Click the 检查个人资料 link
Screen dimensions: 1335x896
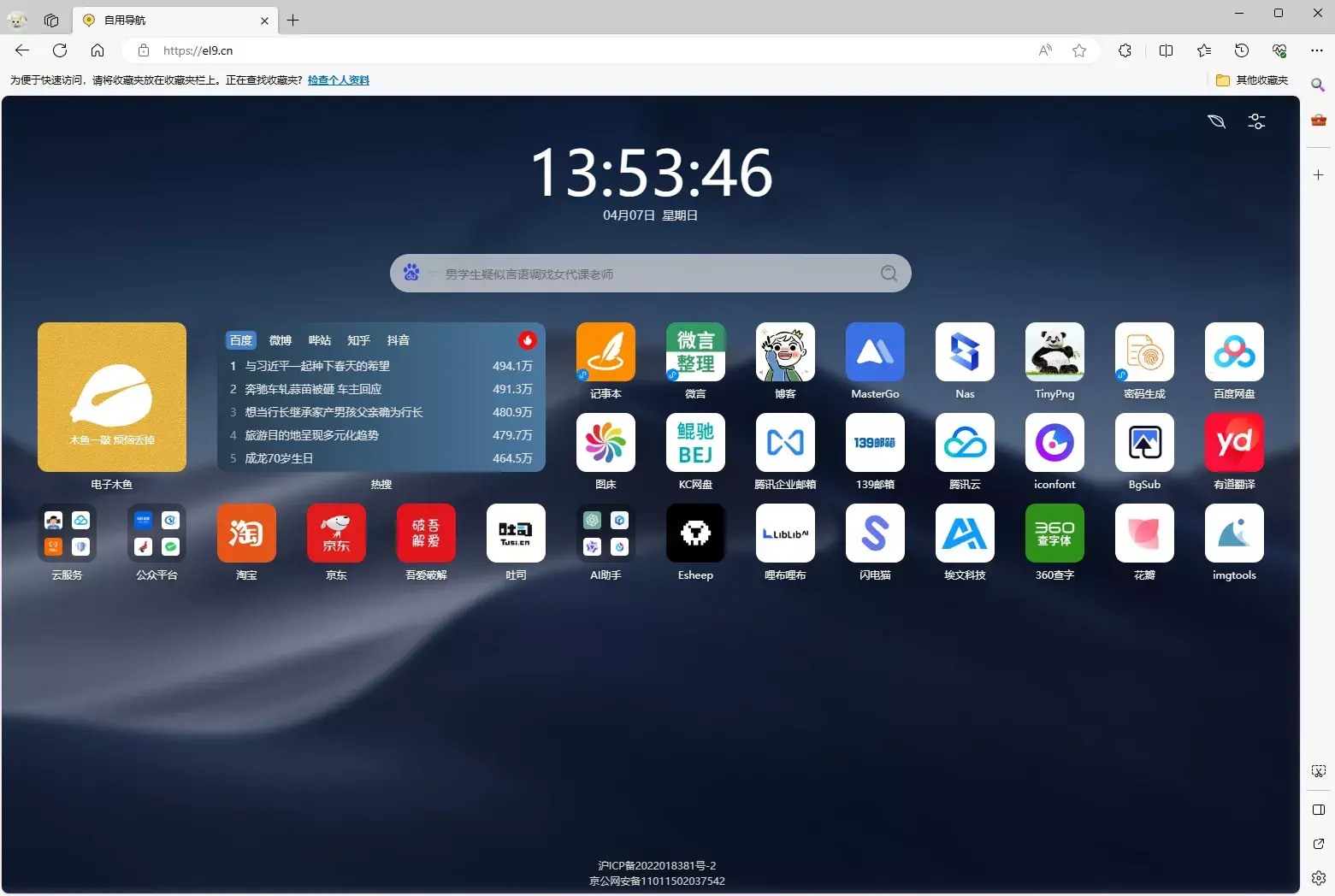point(339,80)
